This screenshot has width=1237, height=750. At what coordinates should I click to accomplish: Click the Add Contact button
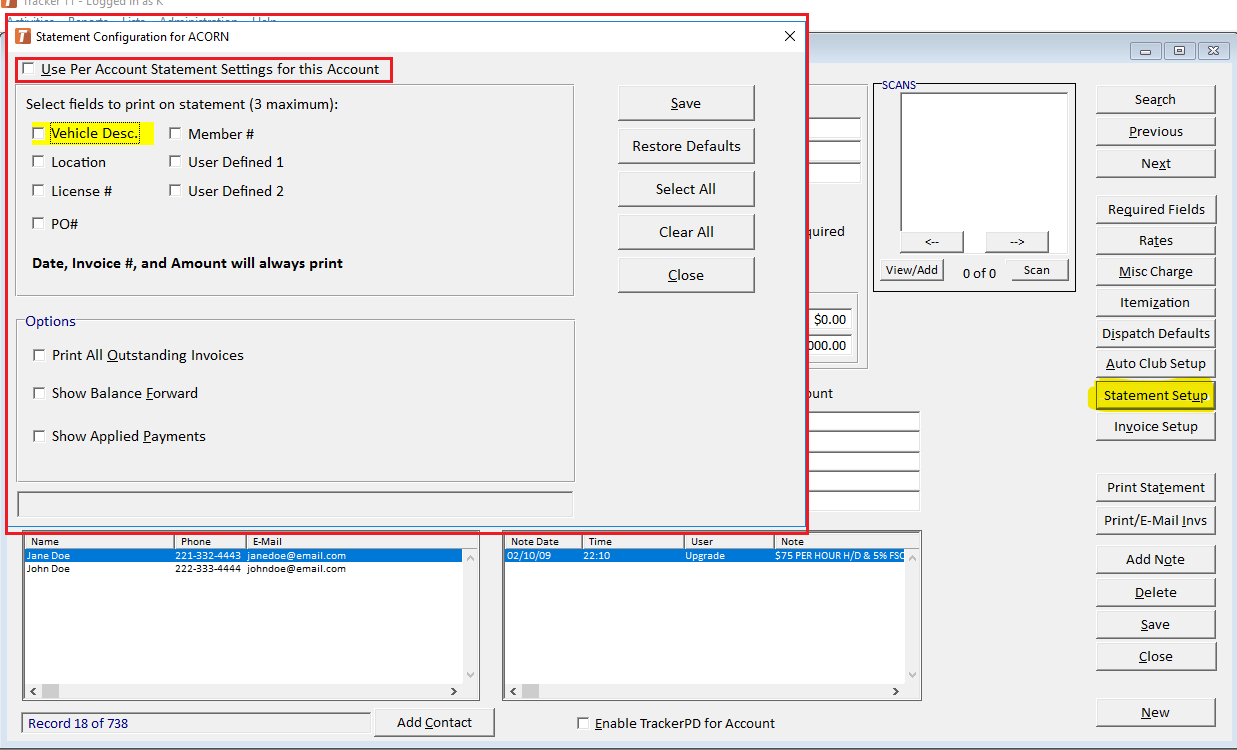(x=434, y=722)
